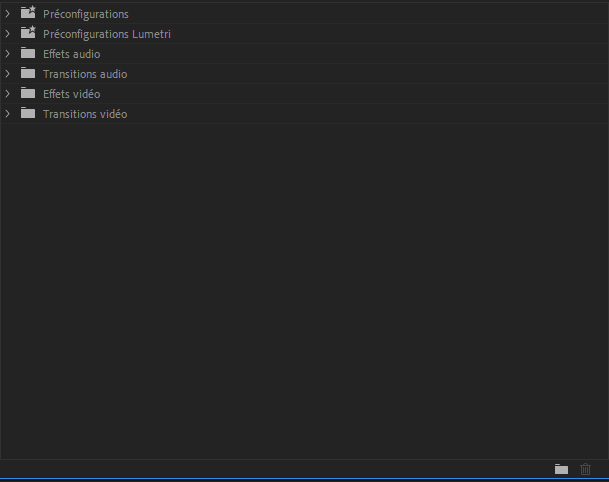The image size is (609, 482).
Task: Select the Transitions audio label
Action: (x=84, y=74)
